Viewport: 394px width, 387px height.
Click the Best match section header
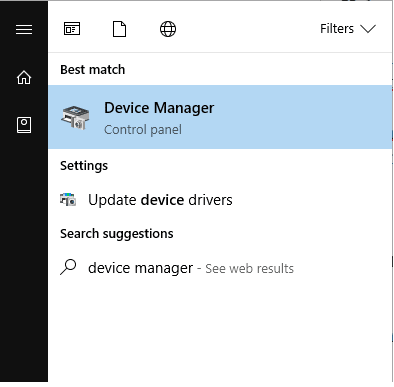coord(93,70)
